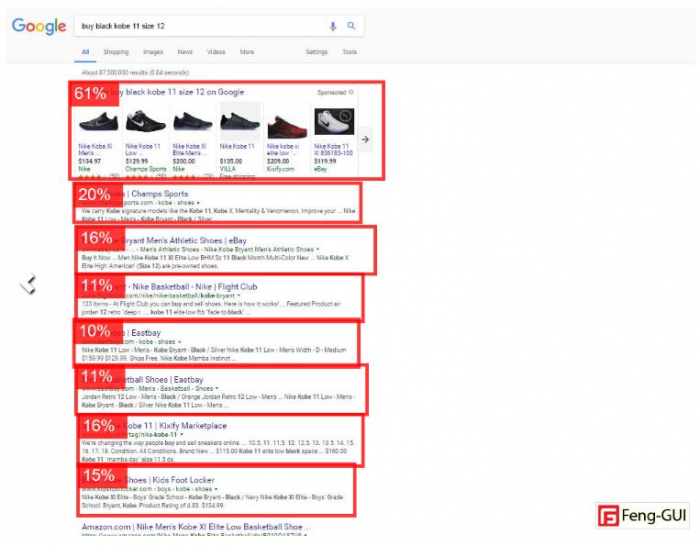Open Tools in the search bar
700x546 pixels.
tap(350, 52)
